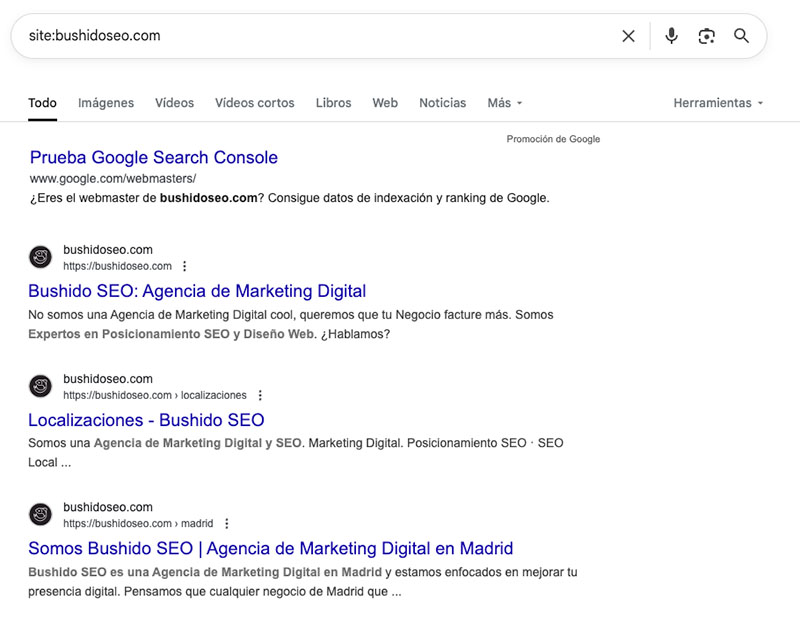Open the three-dot menu for the Localizaciones result
Viewport: 800px width, 622px height.
pyautogui.click(x=260, y=395)
